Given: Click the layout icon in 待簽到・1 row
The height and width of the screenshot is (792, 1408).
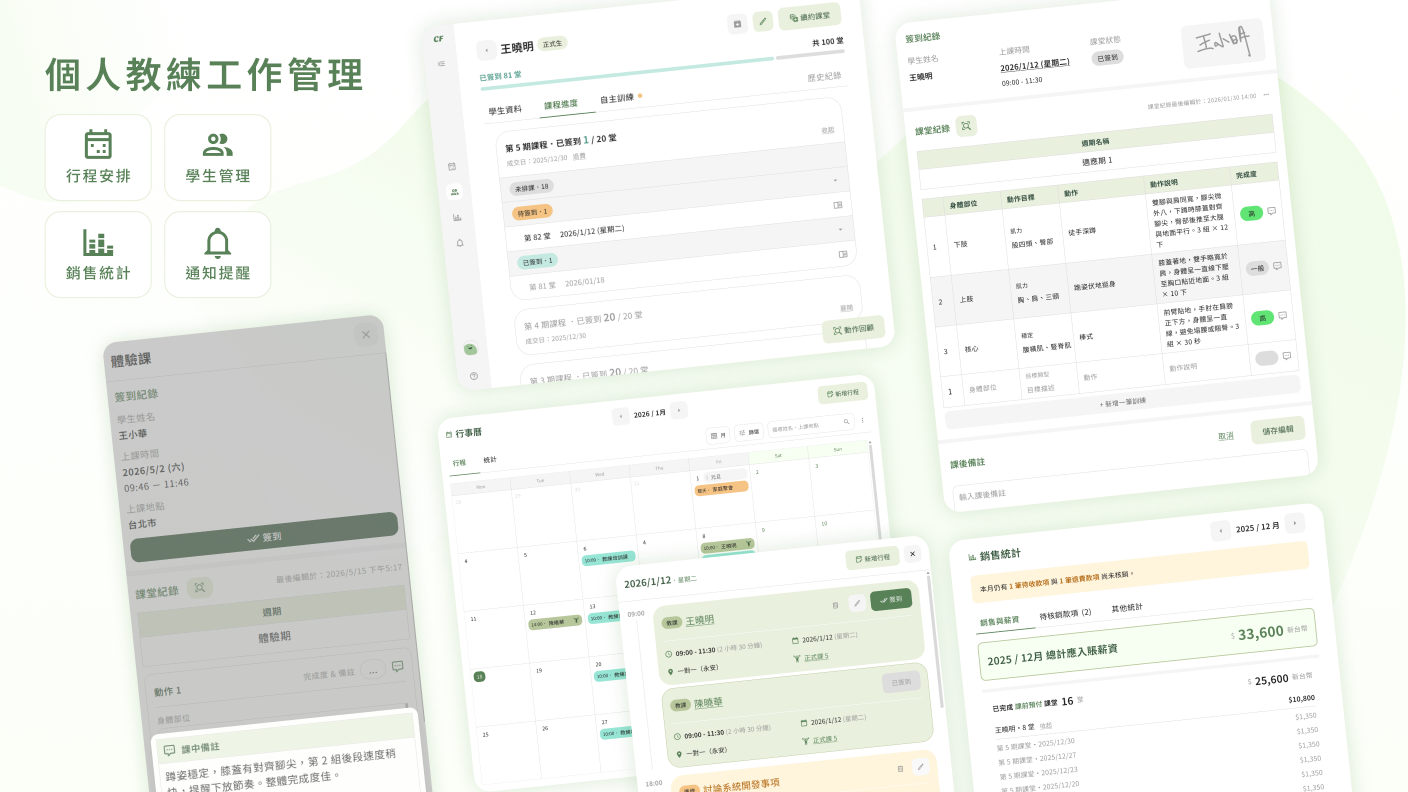Looking at the screenshot, I should (838, 205).
